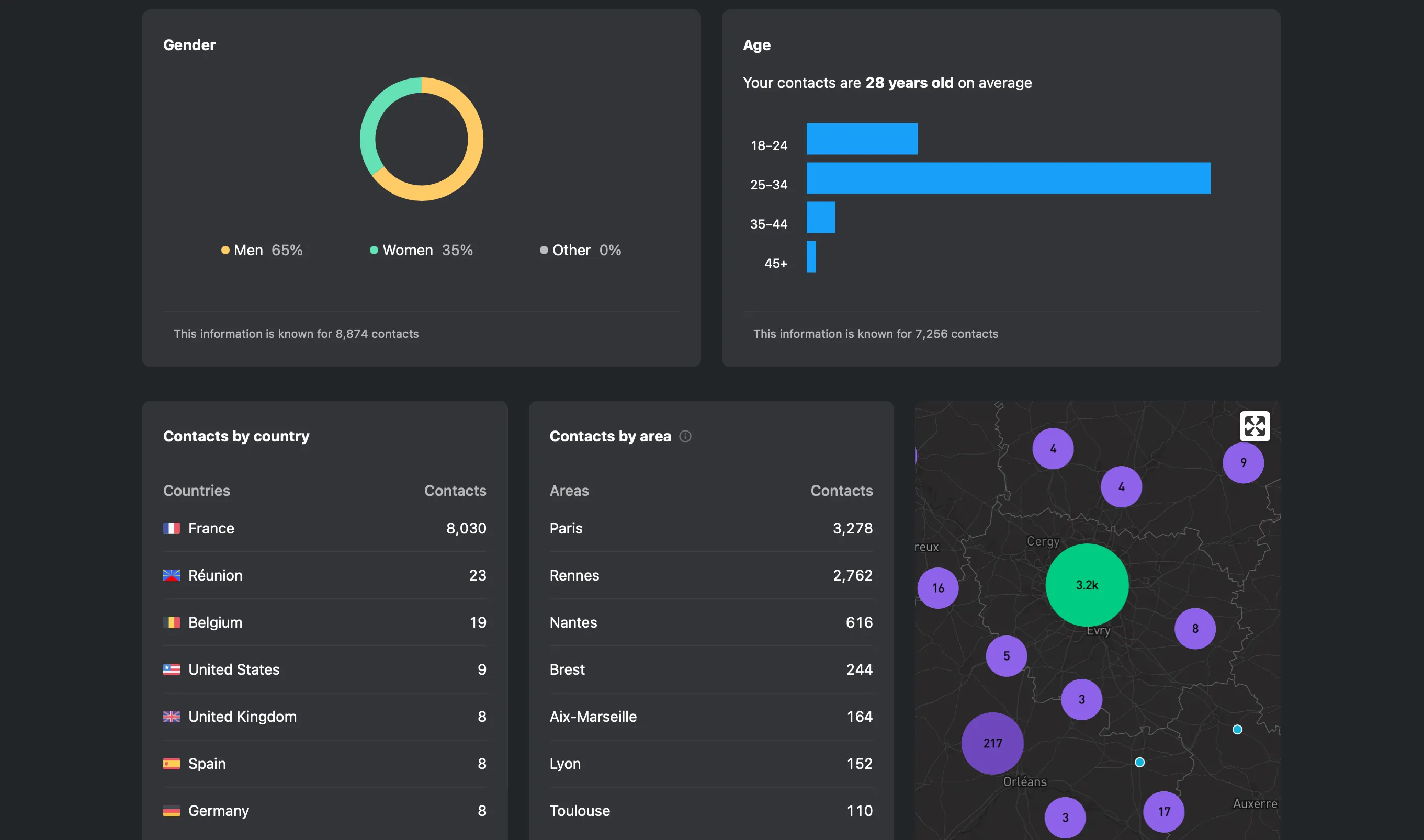
Task: Expand the map to fullscreen
Action: click(1254, 426)
